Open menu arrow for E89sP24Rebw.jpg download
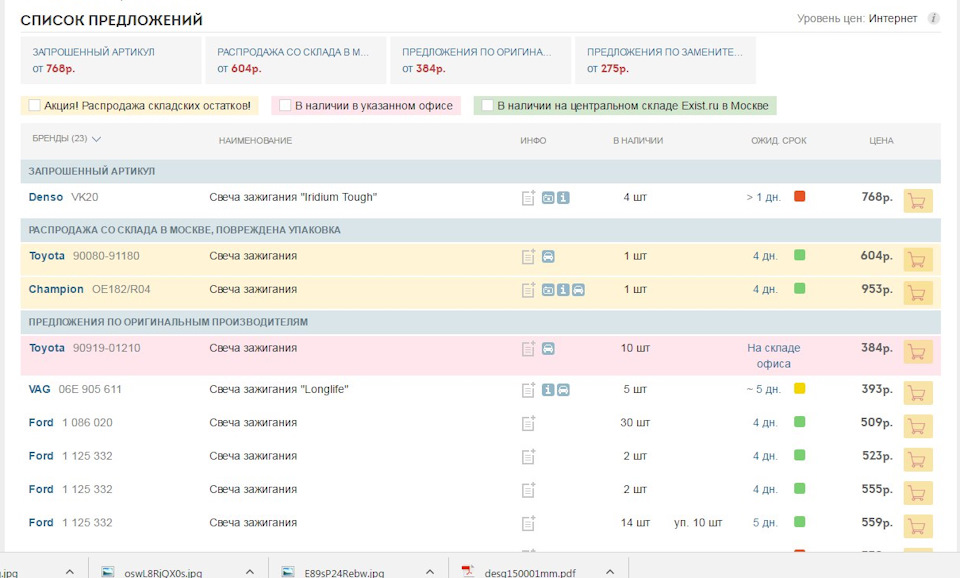 point(430,572)
